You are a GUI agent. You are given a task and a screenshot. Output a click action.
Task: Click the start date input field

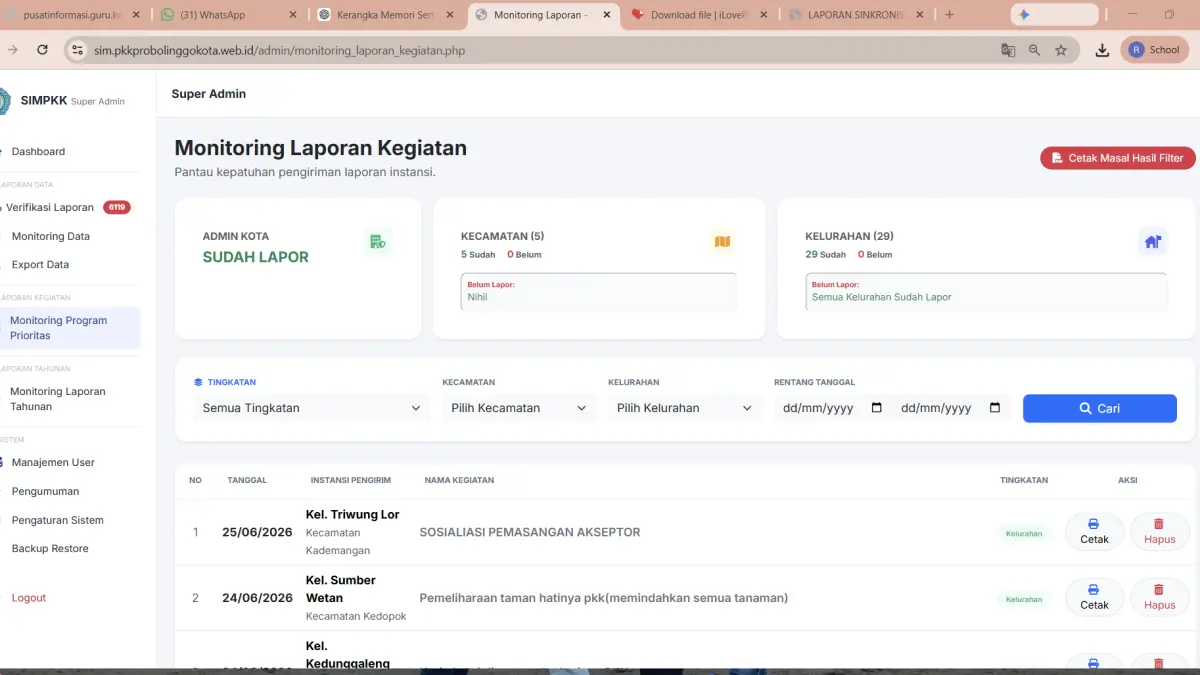[x=832, y=408]
